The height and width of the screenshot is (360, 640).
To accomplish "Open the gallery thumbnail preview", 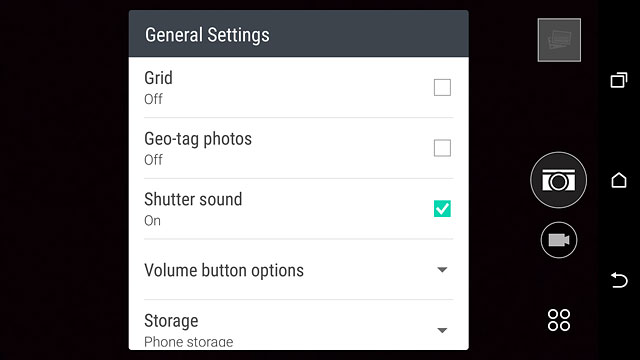I will pos(559,40).
